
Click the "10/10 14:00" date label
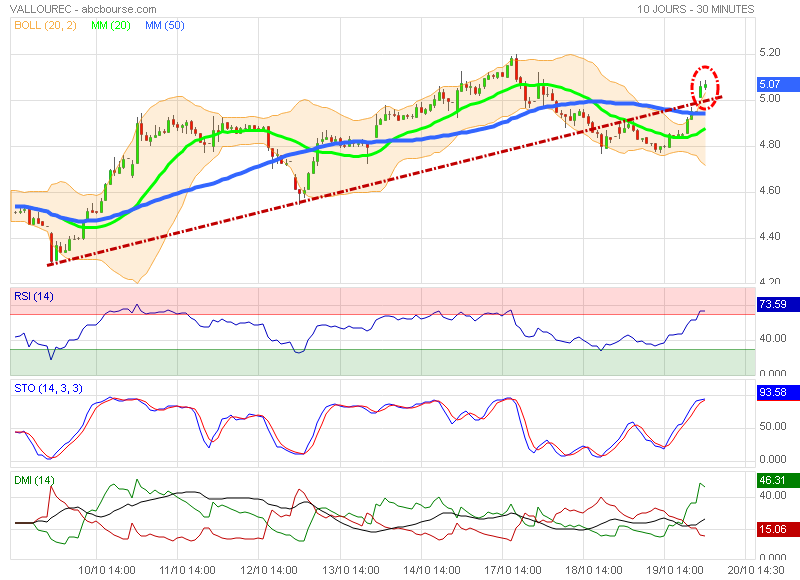(107, 570)
